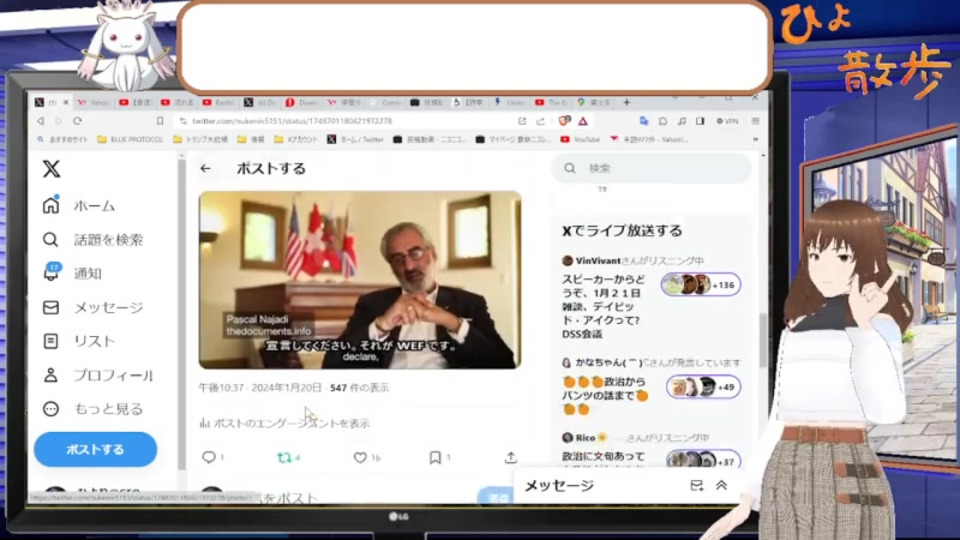The image size is (960, 540).
Task: Close the active X tab
Action: pos(66,102)
